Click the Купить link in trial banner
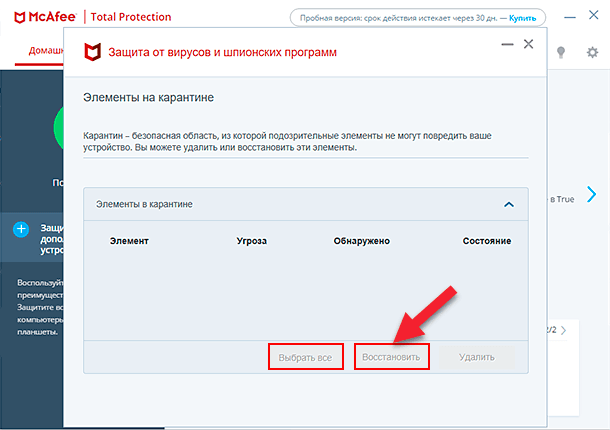This screenshot has height=430, width=610. 522,18
